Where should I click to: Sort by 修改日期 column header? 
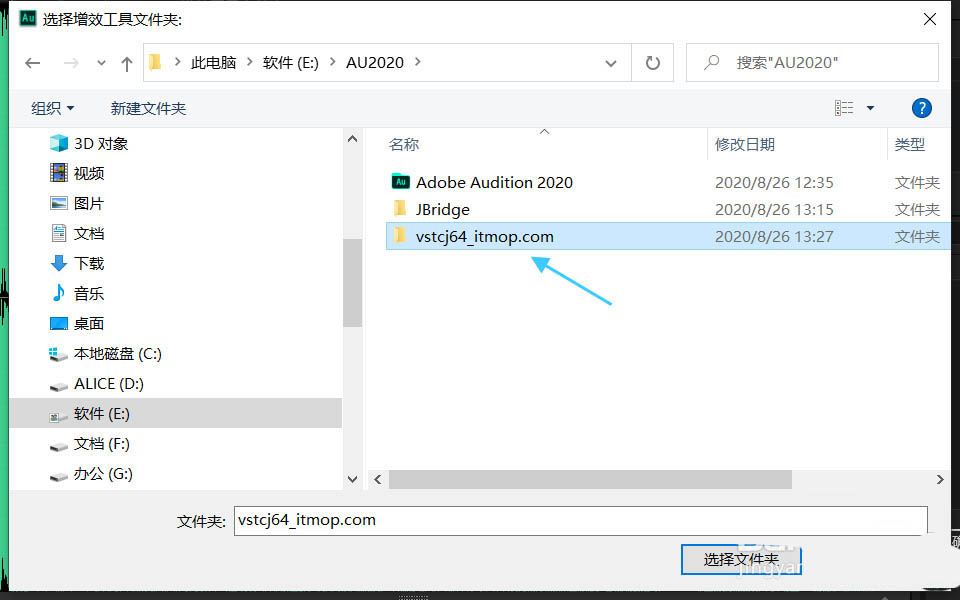tap(744, 145)
